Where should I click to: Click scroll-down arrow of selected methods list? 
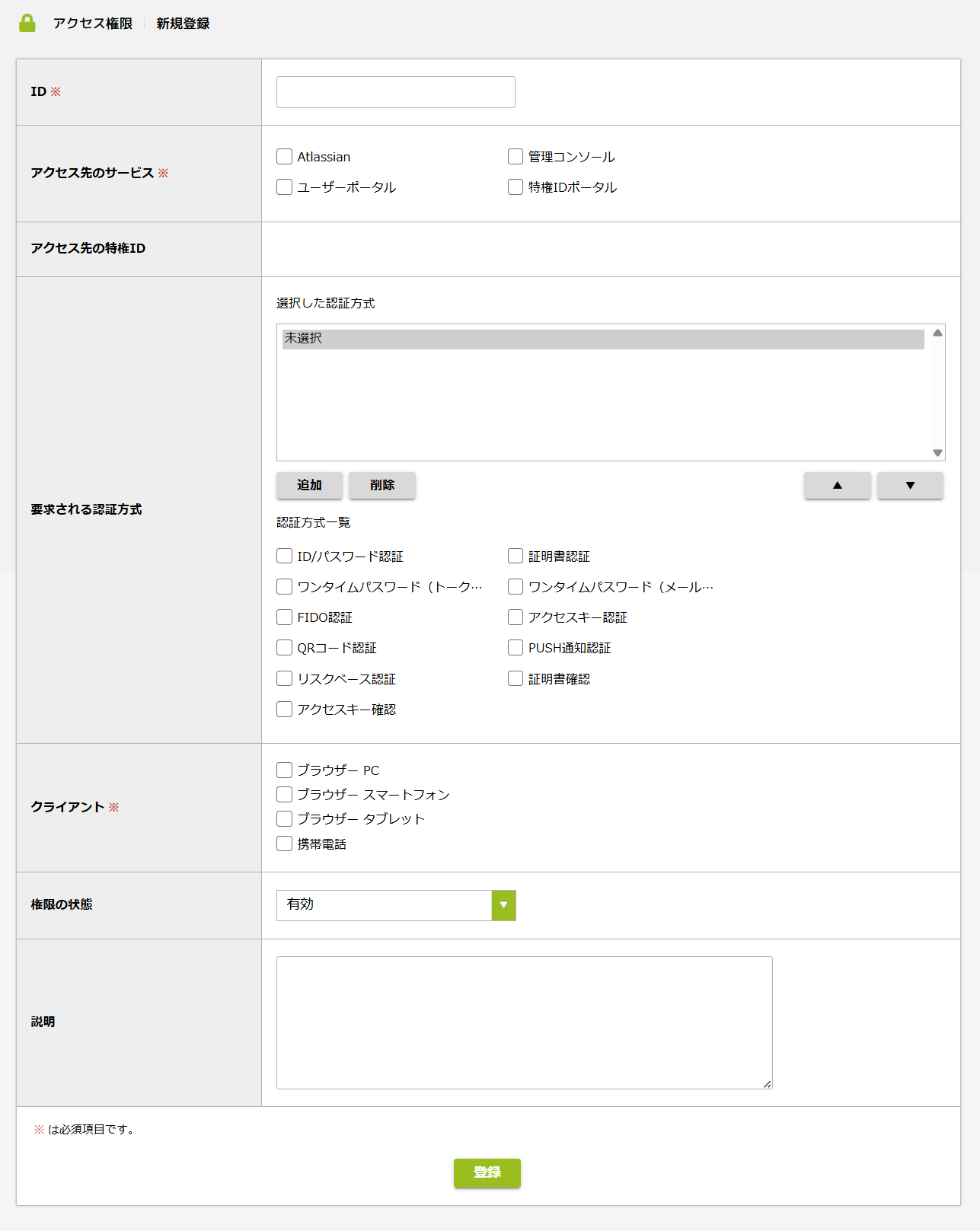[x=938, y=453]
